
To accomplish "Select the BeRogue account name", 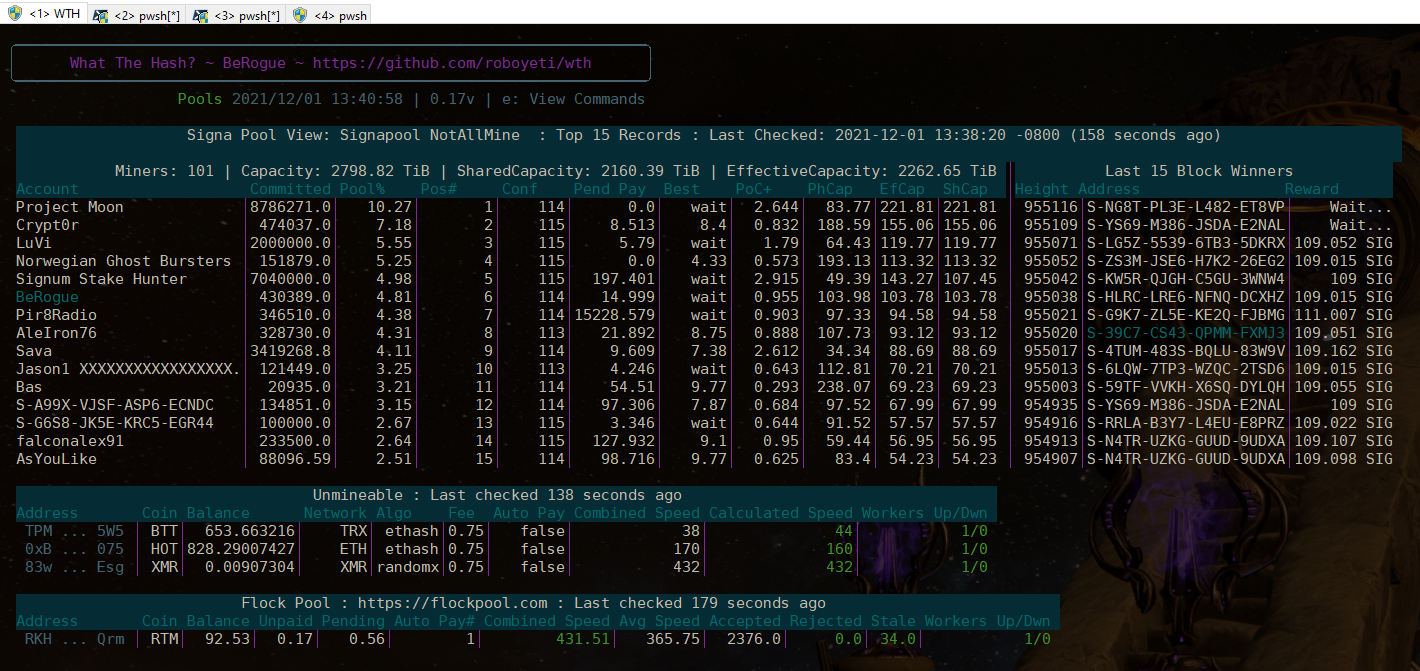I will click(x=47, y=297).
